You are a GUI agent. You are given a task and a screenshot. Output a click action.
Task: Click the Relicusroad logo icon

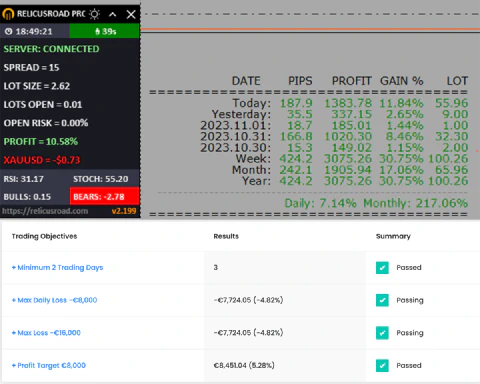point(8,14)
